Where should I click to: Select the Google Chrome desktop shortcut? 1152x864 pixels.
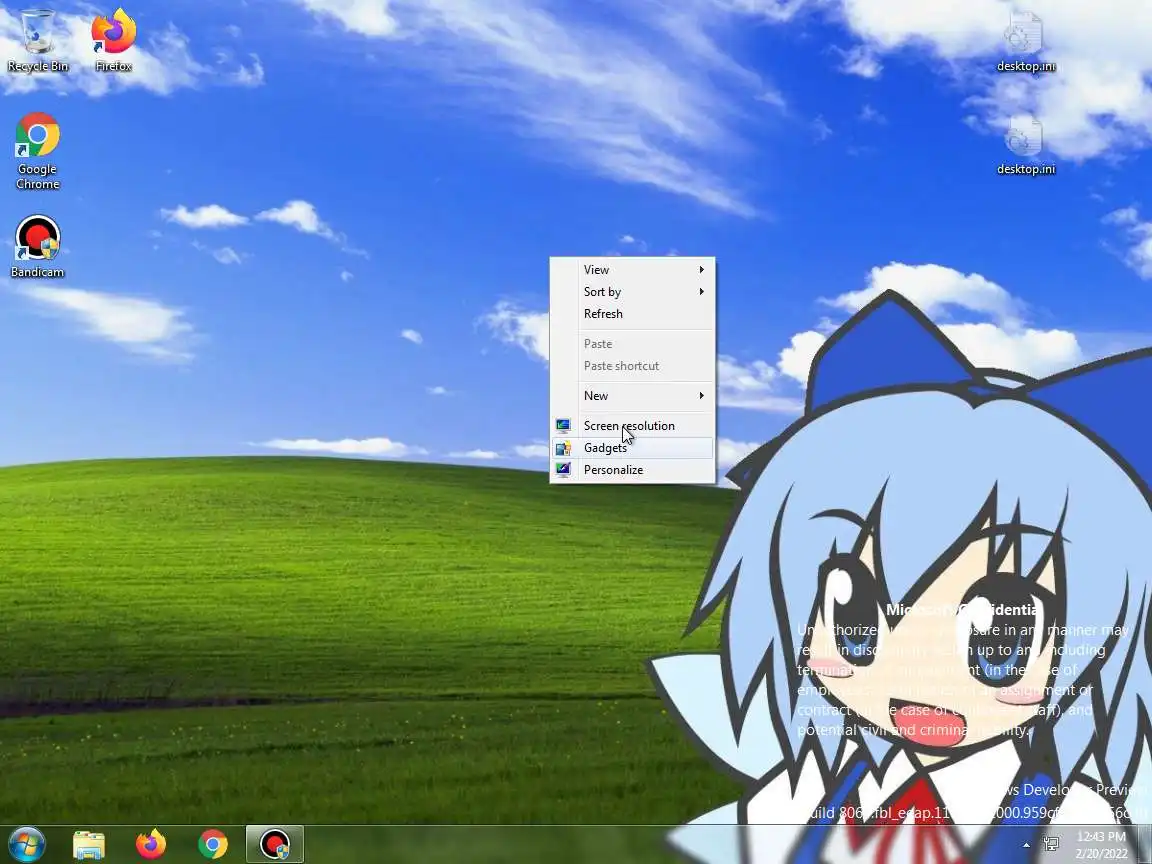click(37, 151)
